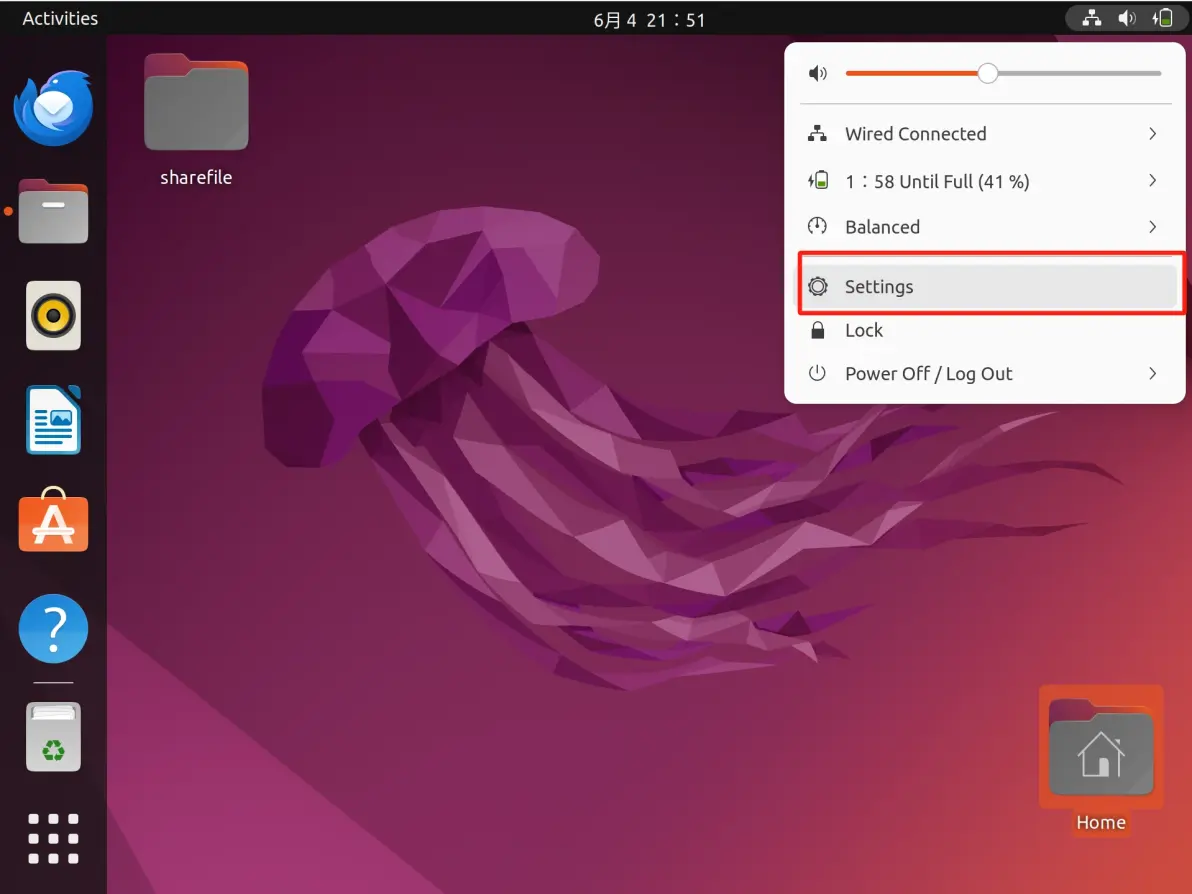This screenshot has width=1192, height=894.
Task: Expand the Wired Connected submenu arrow
Action: (1152, 134)
